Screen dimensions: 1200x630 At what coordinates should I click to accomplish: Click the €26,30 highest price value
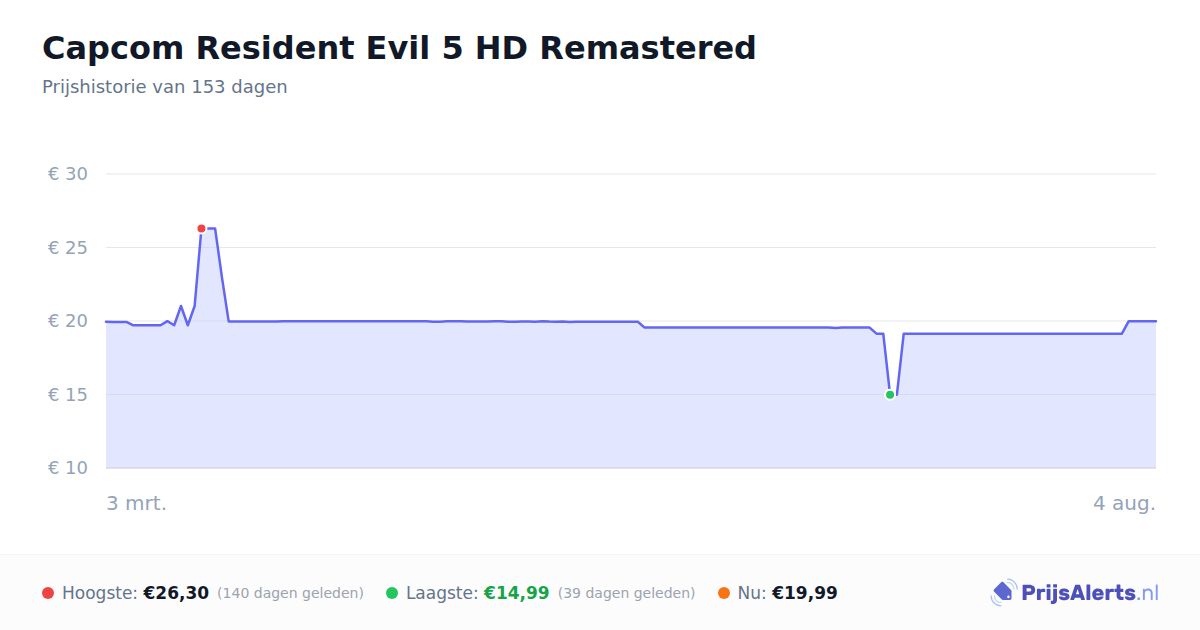pyautogui.click(x=176, y=593)
